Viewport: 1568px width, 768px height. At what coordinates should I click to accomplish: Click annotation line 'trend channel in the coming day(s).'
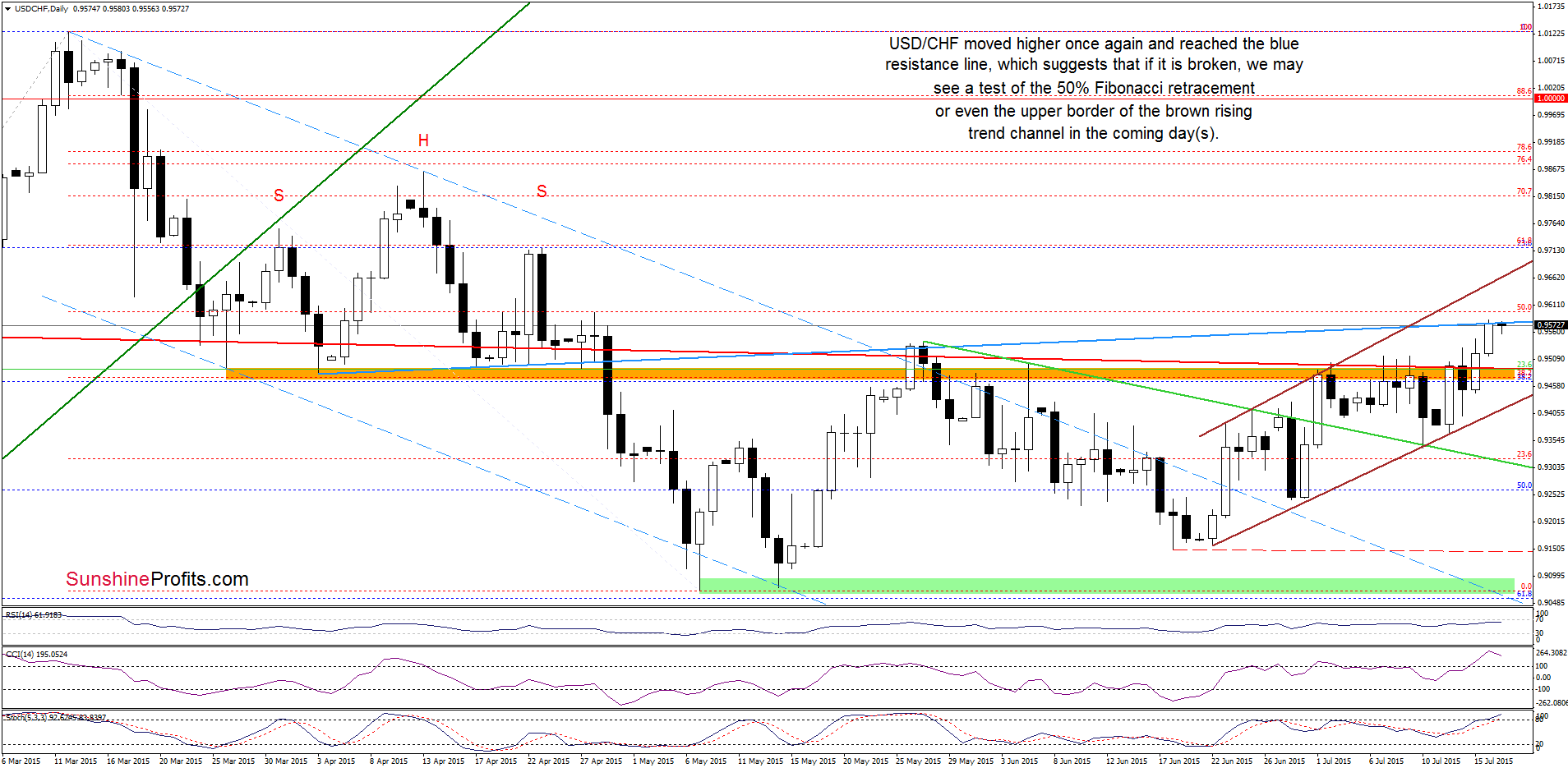tap(1093, 133)
